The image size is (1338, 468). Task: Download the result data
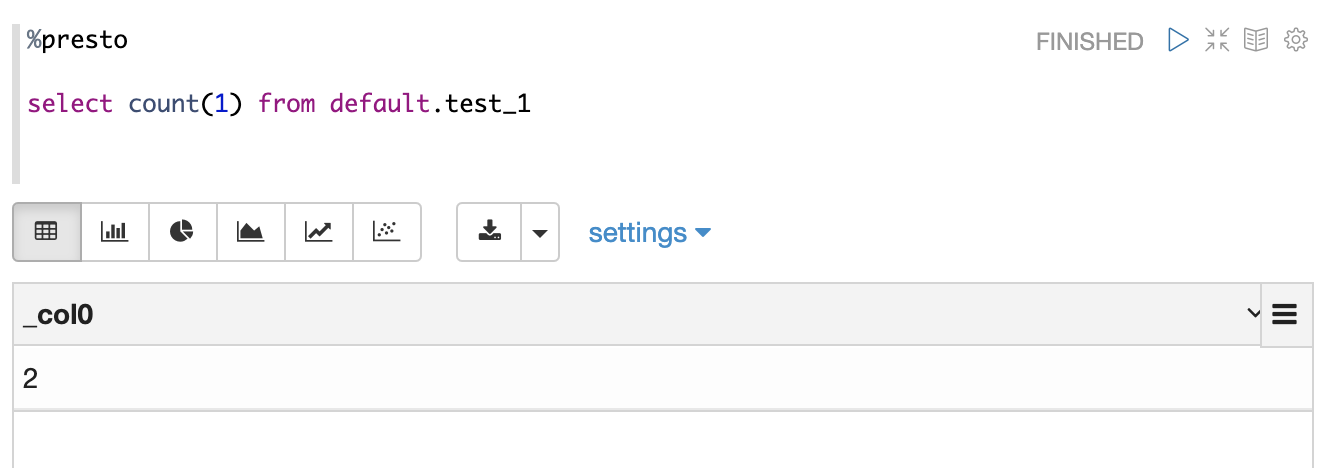click(x=489, y=232)
